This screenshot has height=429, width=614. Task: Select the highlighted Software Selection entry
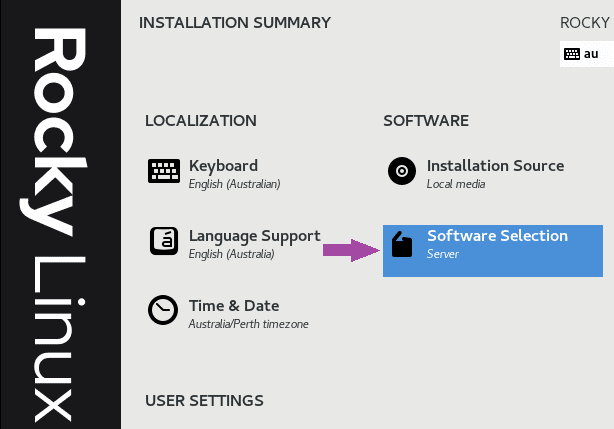point(493,251)
